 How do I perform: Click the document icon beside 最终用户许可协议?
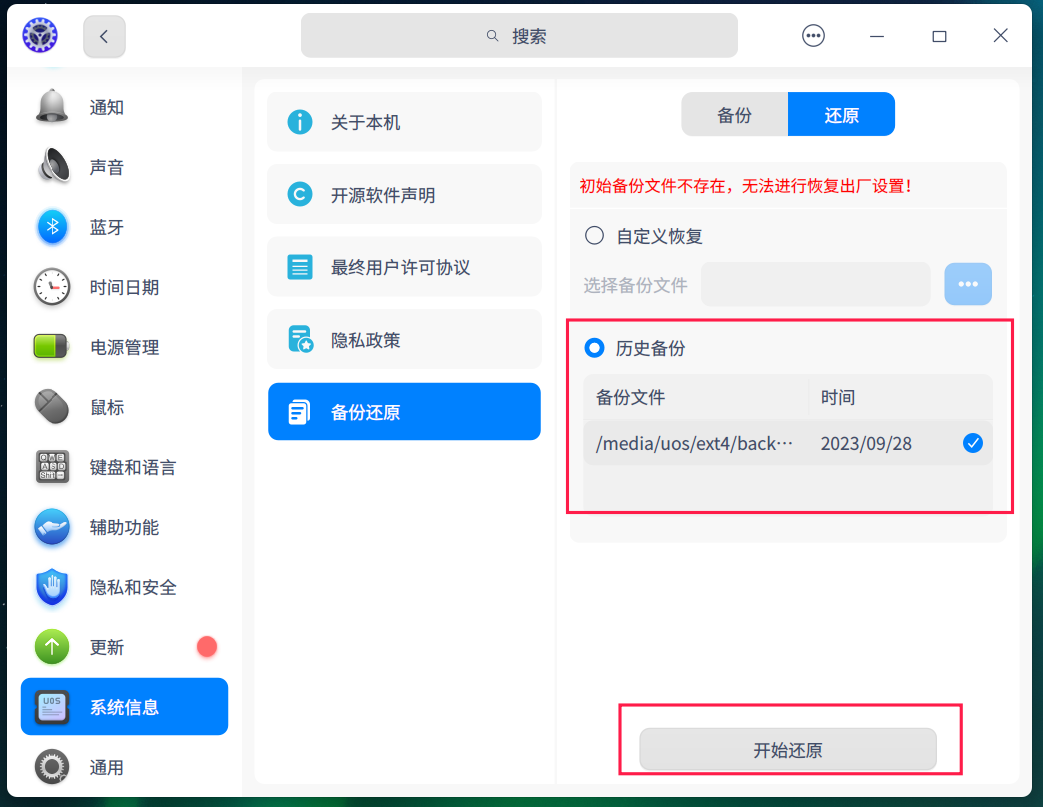[x=300, y=267]
